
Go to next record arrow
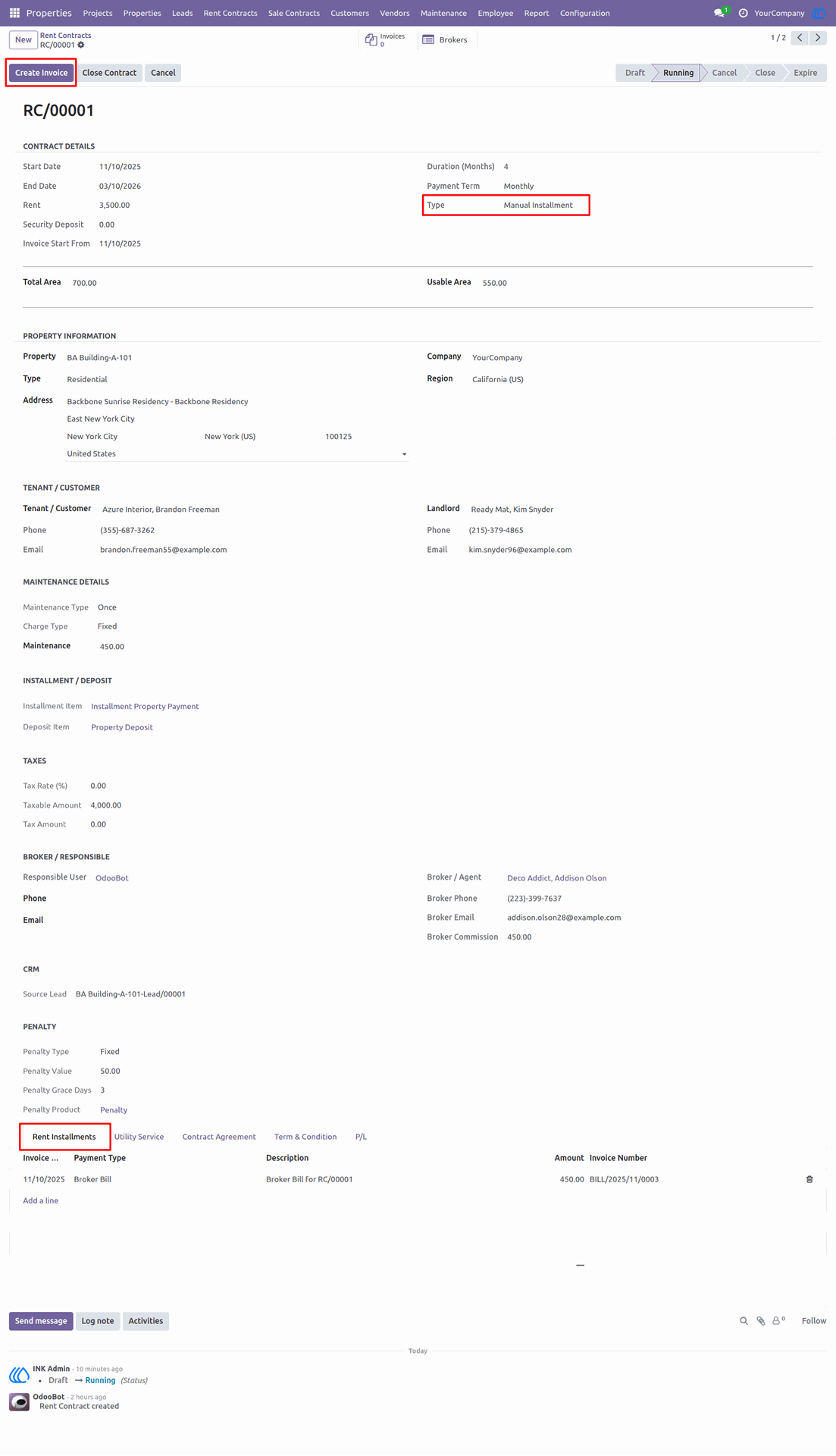point(818,37)
